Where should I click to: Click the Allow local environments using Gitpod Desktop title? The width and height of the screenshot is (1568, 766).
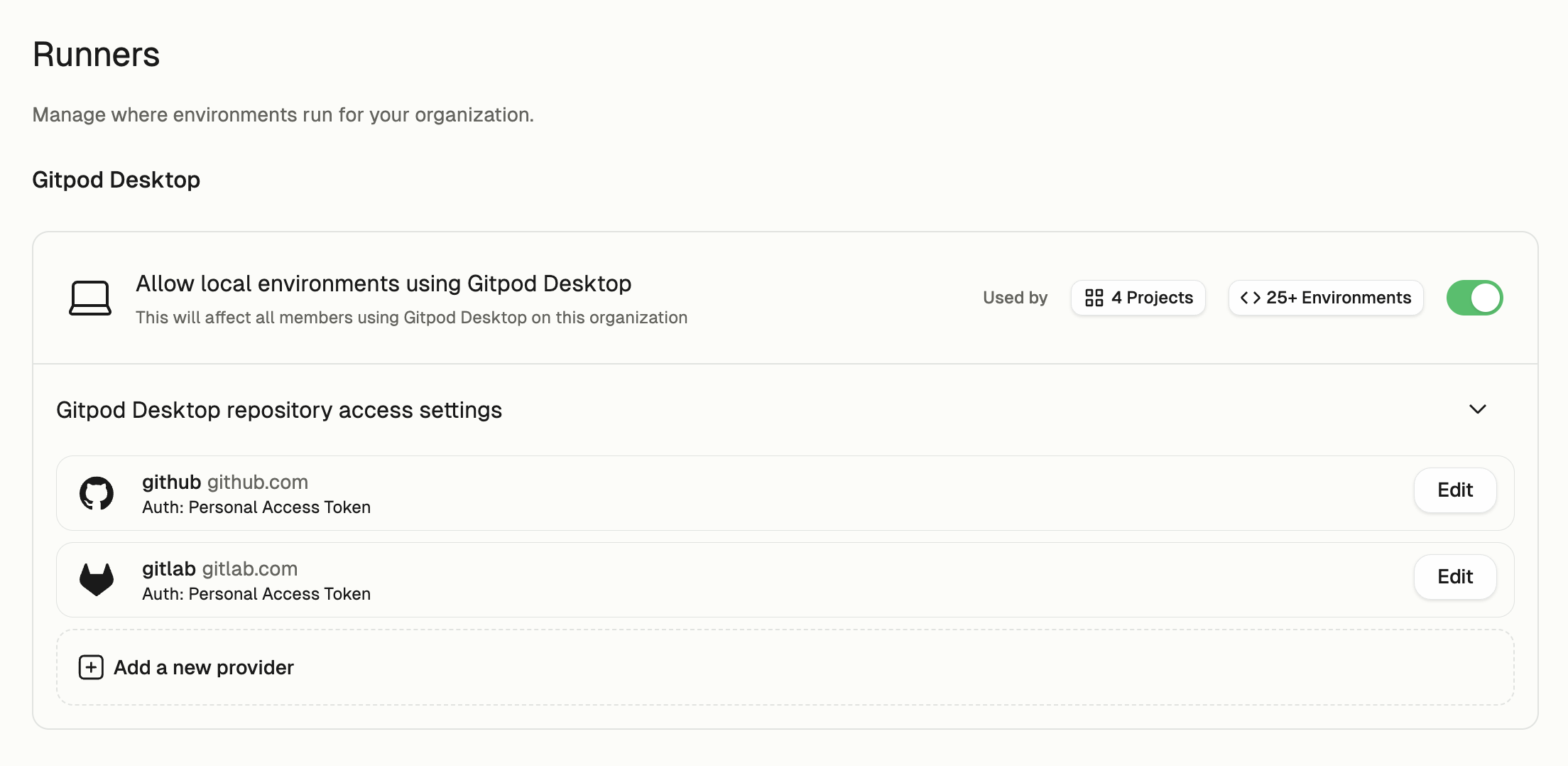click(383, 284)
